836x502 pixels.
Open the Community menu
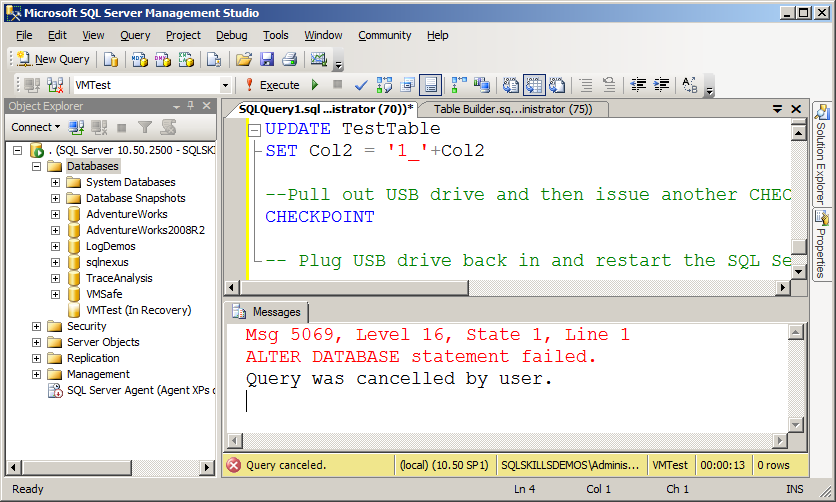384,35
